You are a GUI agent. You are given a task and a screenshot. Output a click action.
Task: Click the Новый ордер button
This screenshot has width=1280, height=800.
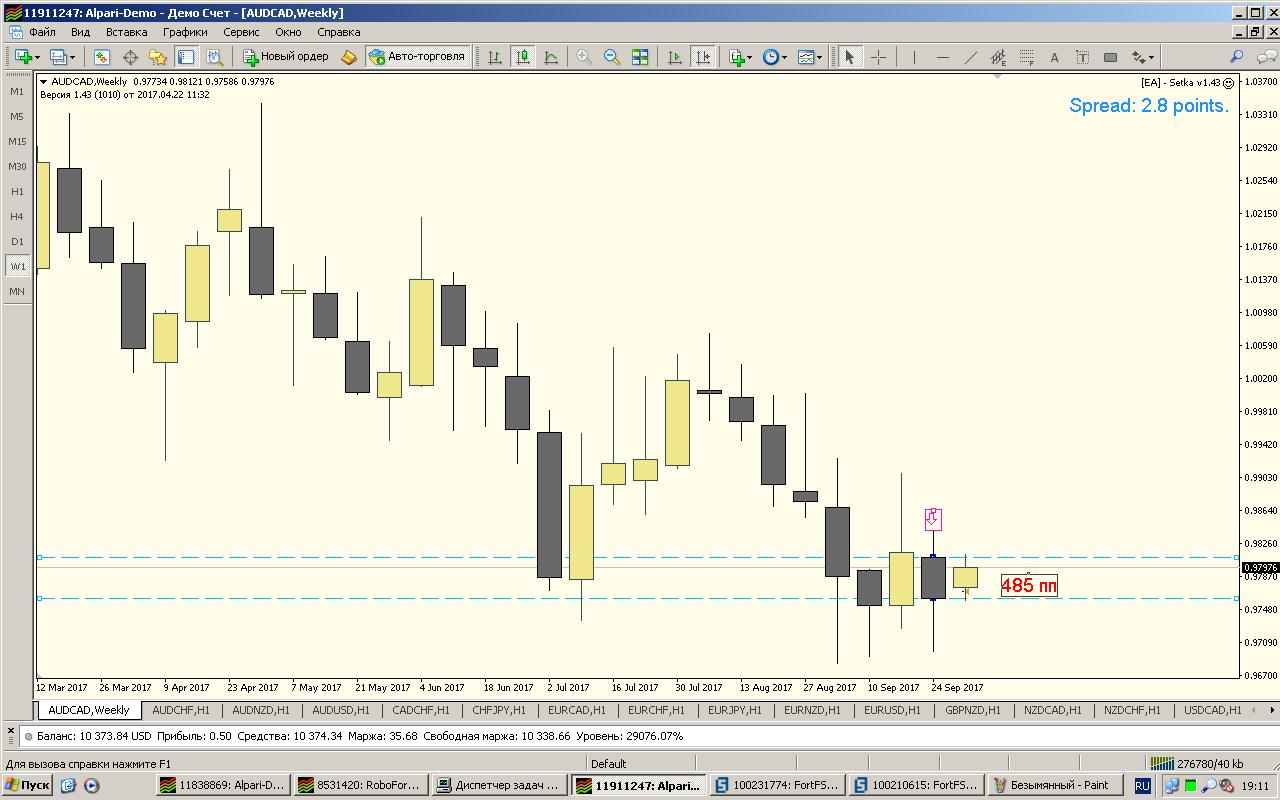(x=286, y=57)
